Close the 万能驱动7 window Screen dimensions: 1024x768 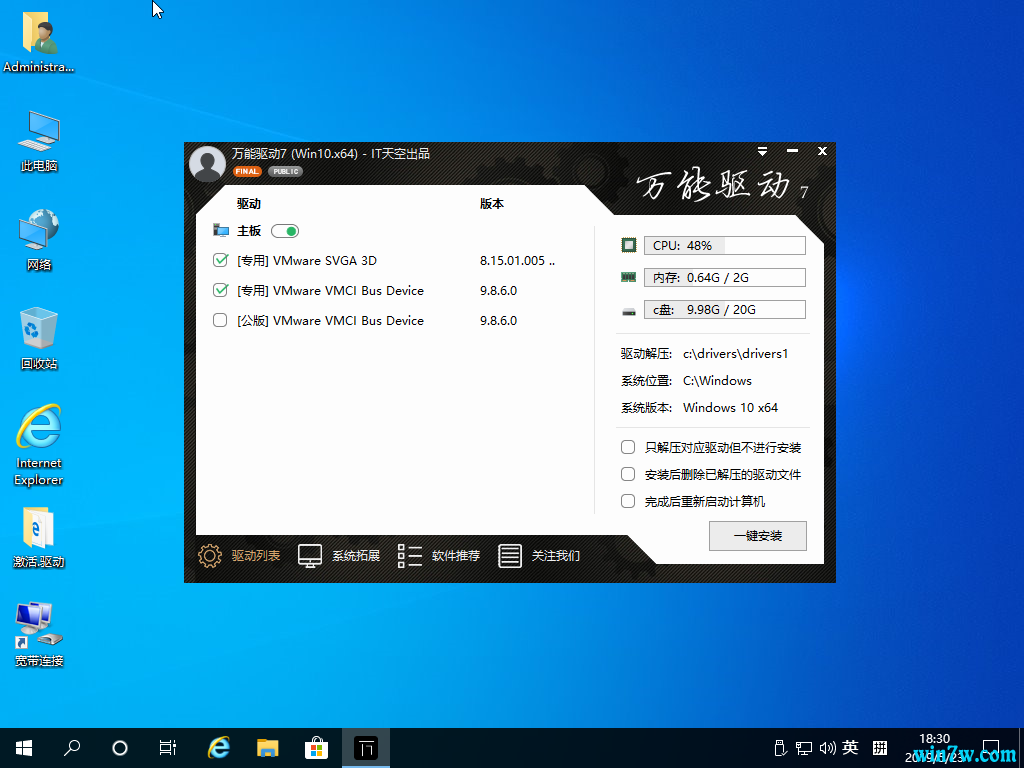click(x=822, y=151)
